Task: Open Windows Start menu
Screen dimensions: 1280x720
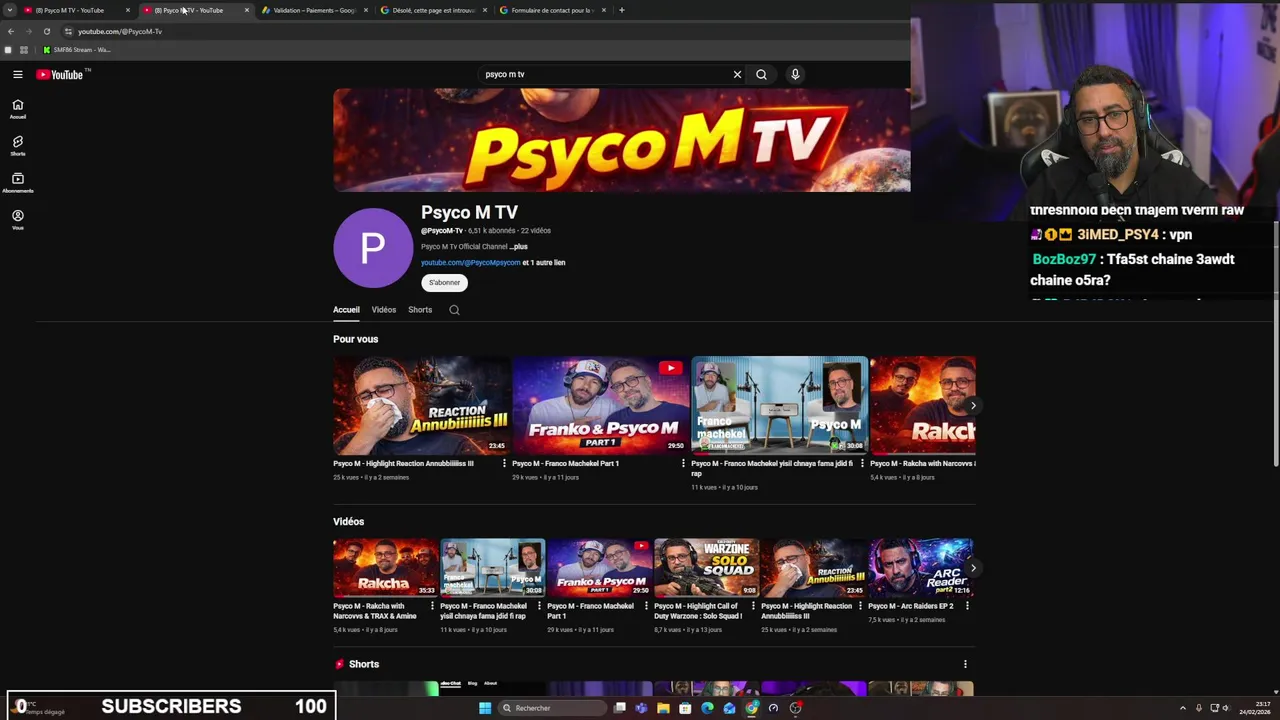Action: pyautogui.click(x=485, y=708)
